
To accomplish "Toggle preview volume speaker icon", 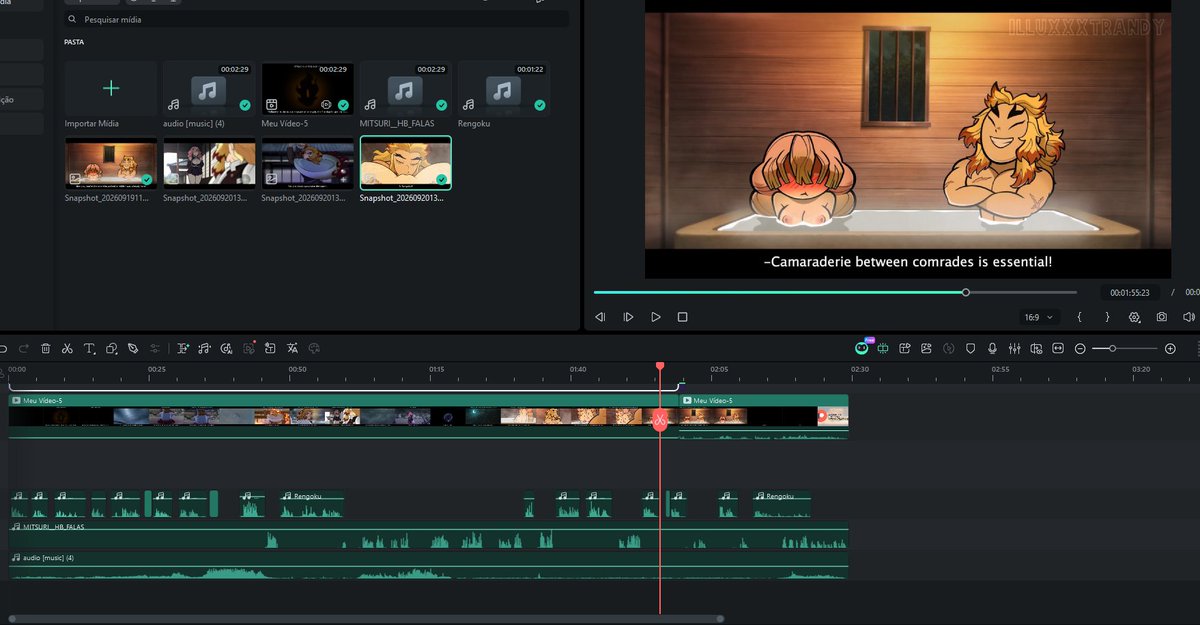I will coord(1189,317).
